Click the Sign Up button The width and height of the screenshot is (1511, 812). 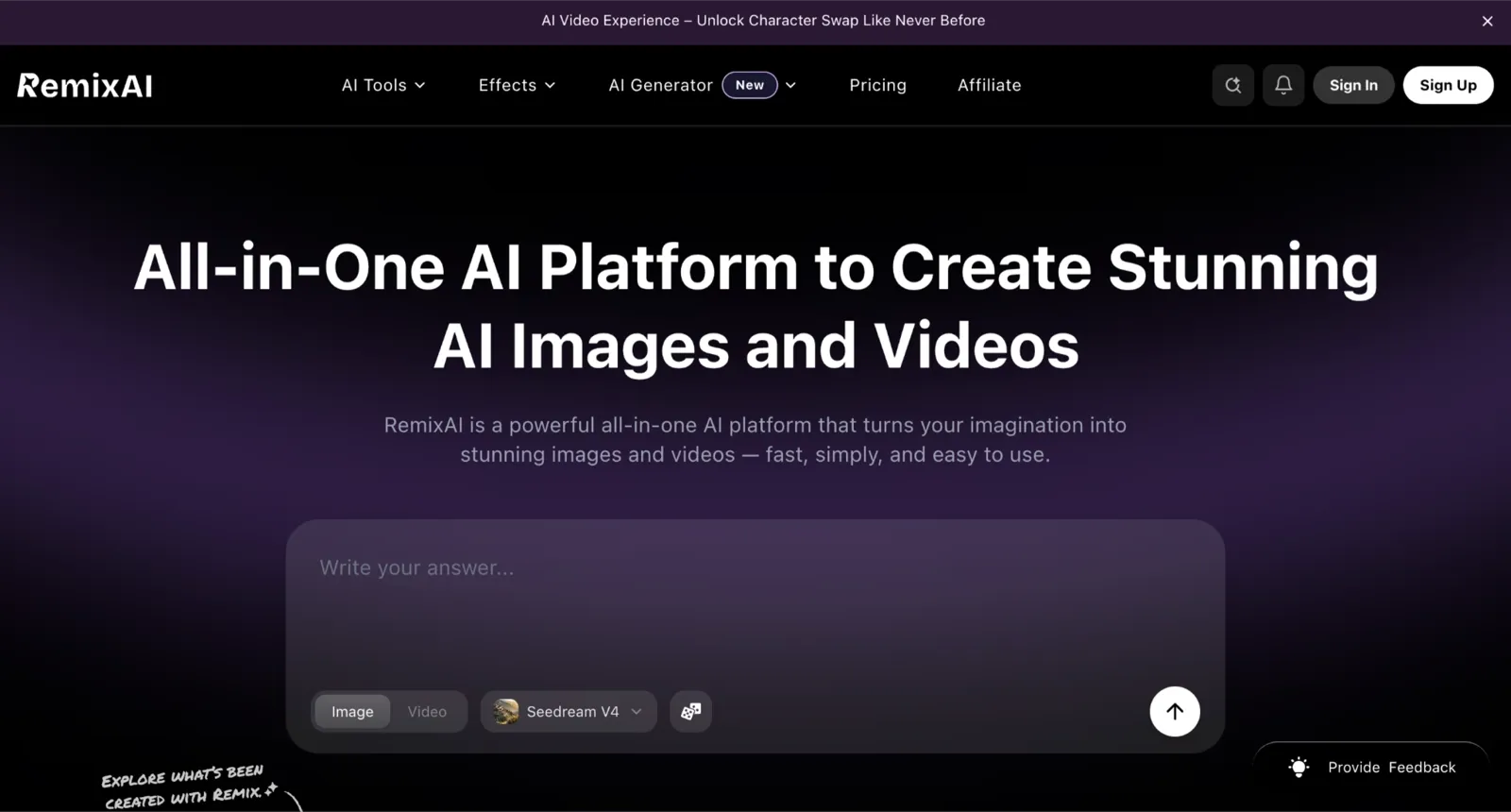pyautogui.click(x=1448, y=85)
